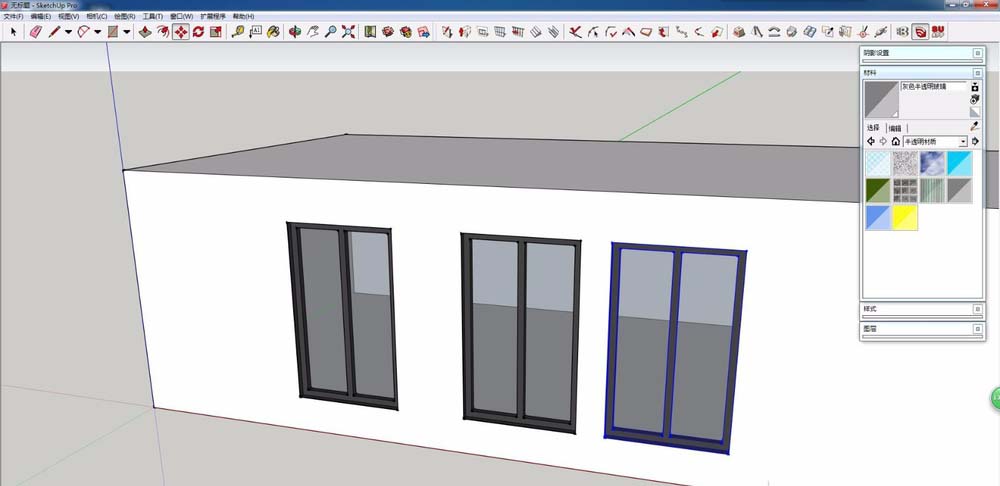Choose the Offset tool
The height and width of the screenshot is (486, 1000).
click(163, 31)
